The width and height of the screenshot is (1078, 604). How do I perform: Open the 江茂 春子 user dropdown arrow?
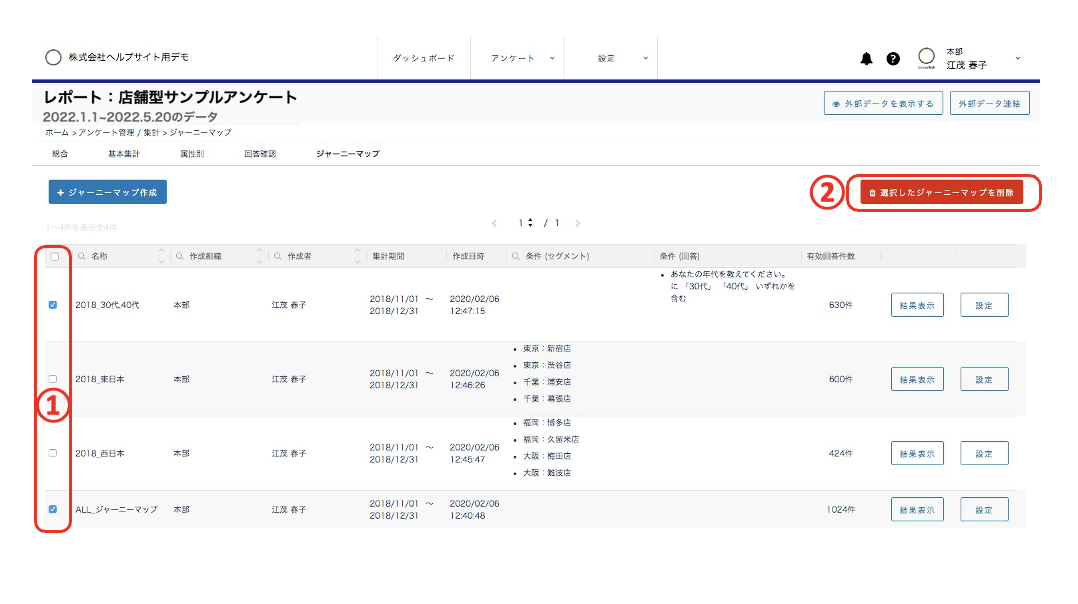point(1018,58)
